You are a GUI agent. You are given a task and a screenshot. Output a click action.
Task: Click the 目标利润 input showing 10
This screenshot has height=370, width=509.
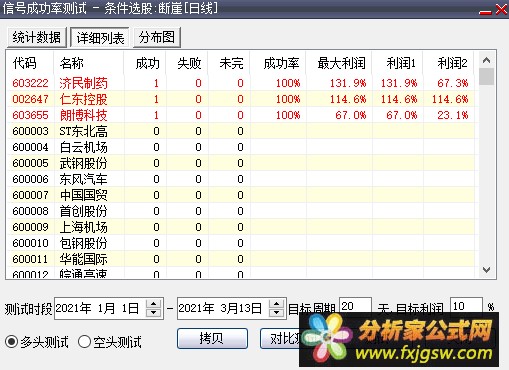pos(466,306)
